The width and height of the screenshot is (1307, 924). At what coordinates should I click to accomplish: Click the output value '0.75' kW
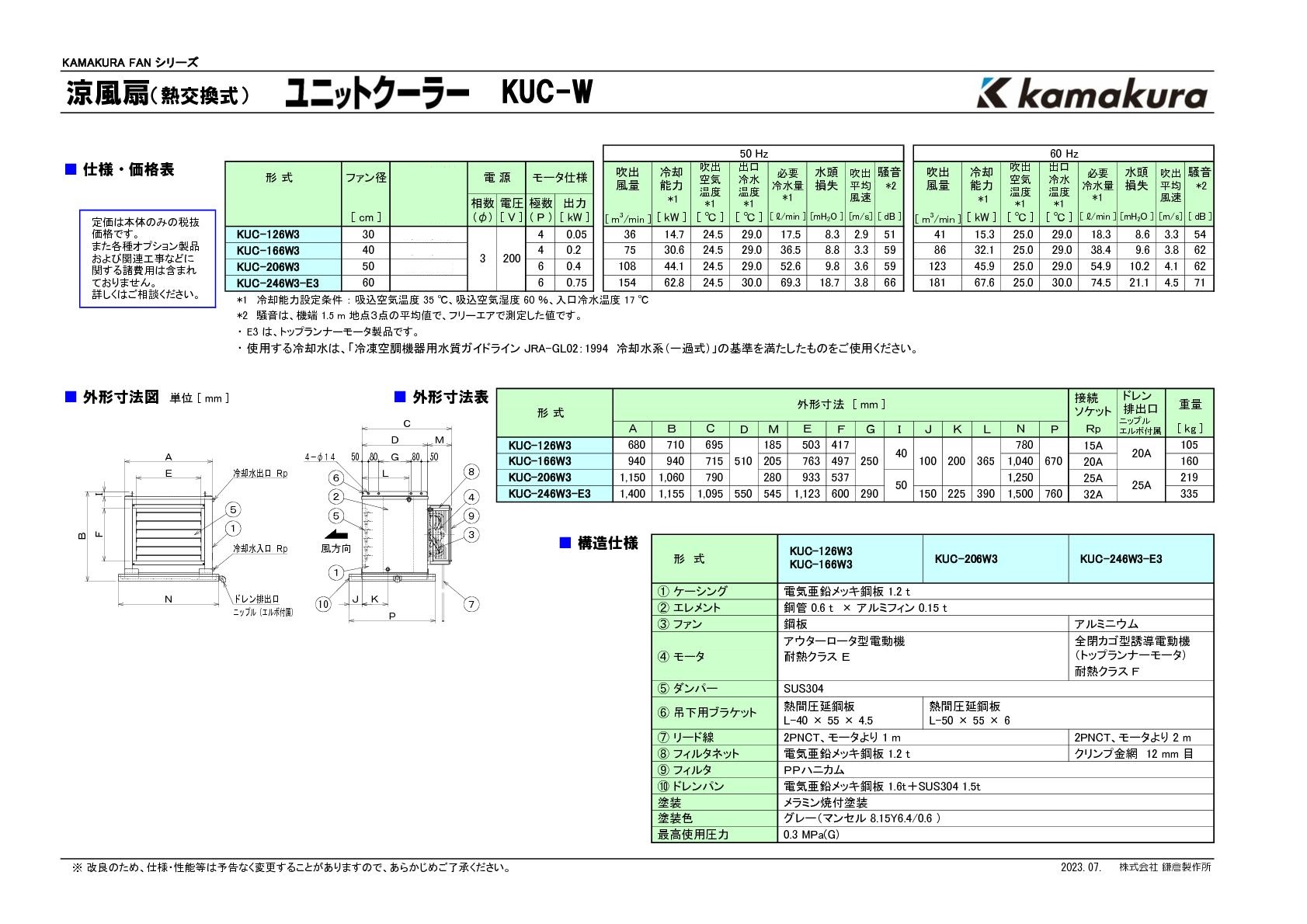[x=576, y=283]
